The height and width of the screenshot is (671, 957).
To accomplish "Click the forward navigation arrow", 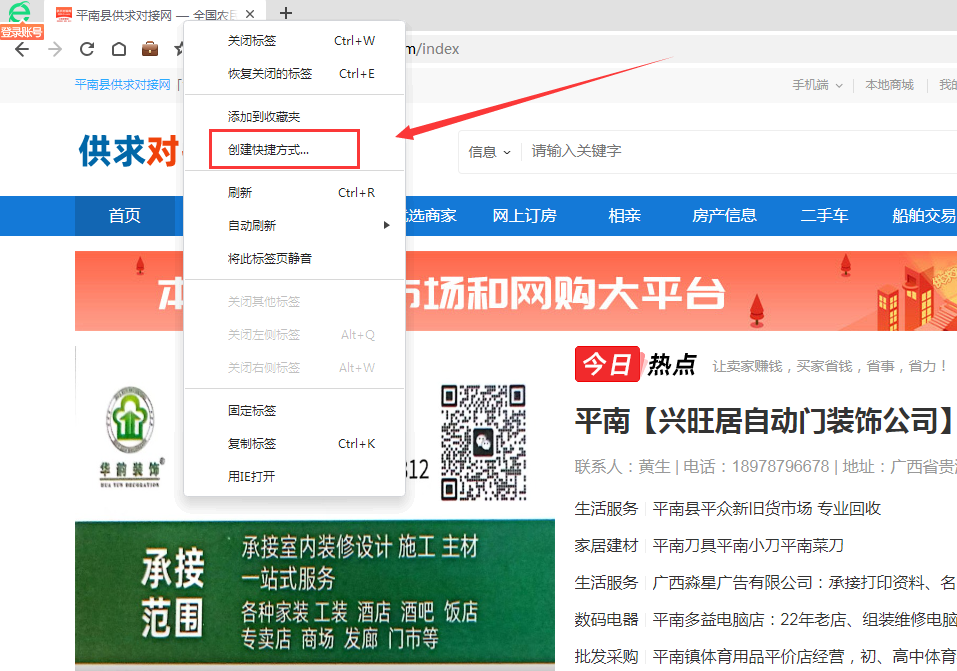I will coord(54,49).
